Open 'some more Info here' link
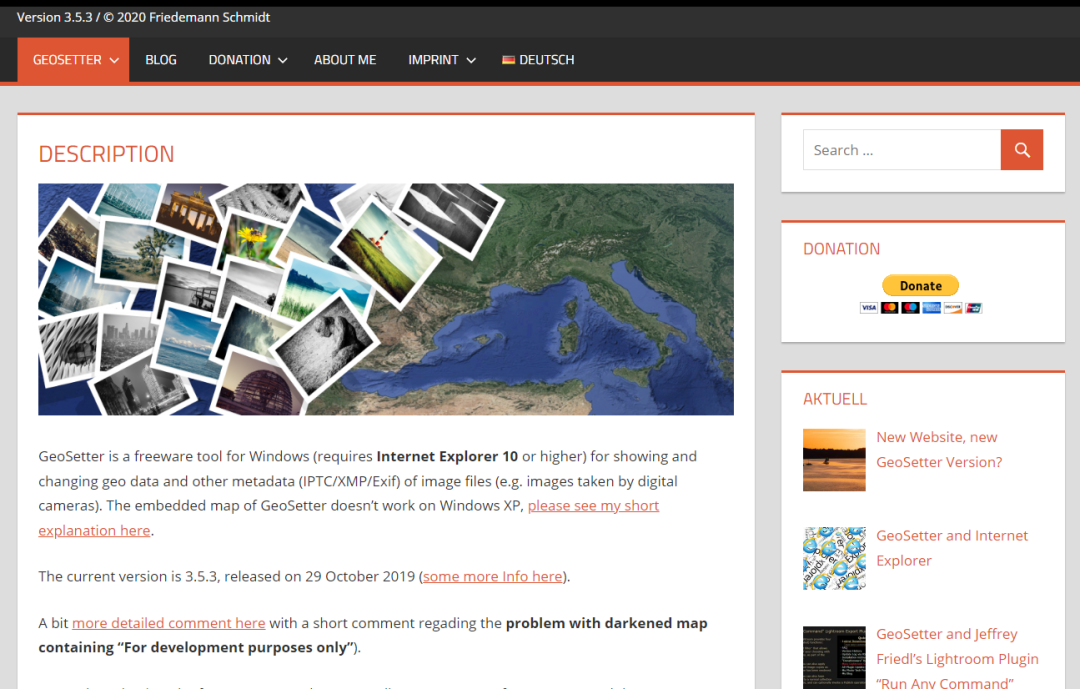The height and width of the screenshot is (689, 1080). [492, 577]
